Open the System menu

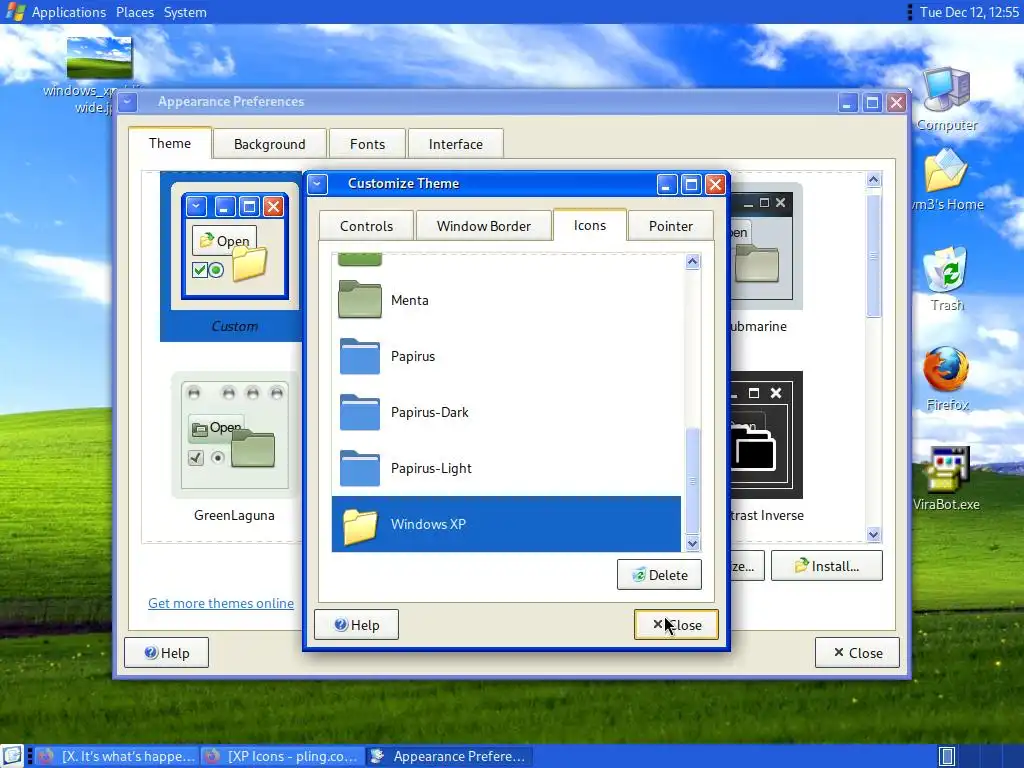pos(185,12)
